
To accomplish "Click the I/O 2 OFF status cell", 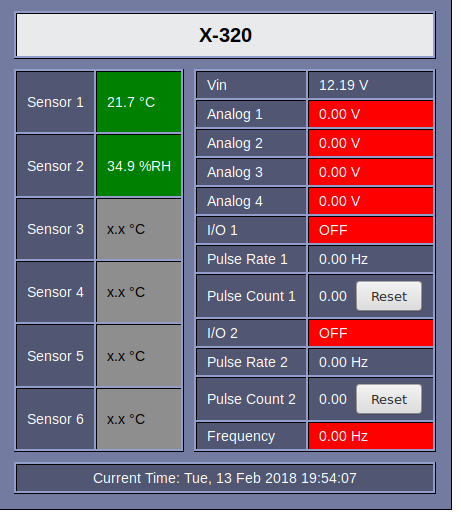I will pos(370,333).
